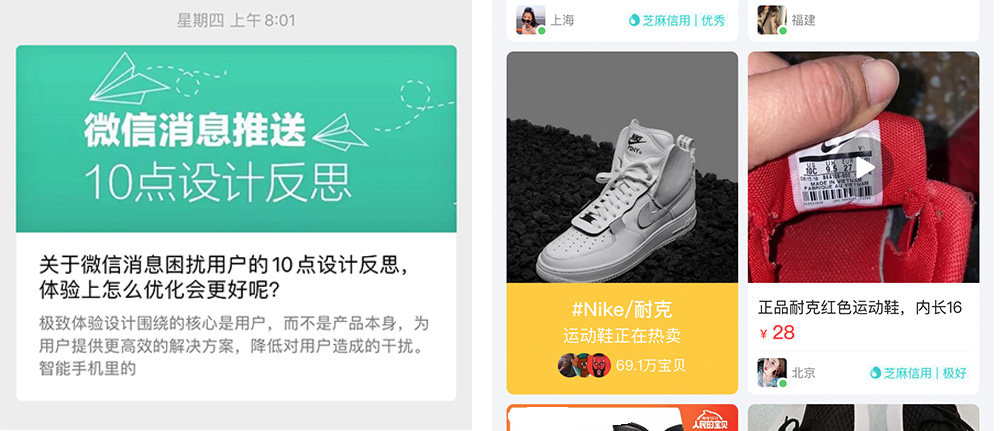This screenshot has width=1000, height=431.
Task: Click the video play button on red shoe
Action: pos(864,168)
